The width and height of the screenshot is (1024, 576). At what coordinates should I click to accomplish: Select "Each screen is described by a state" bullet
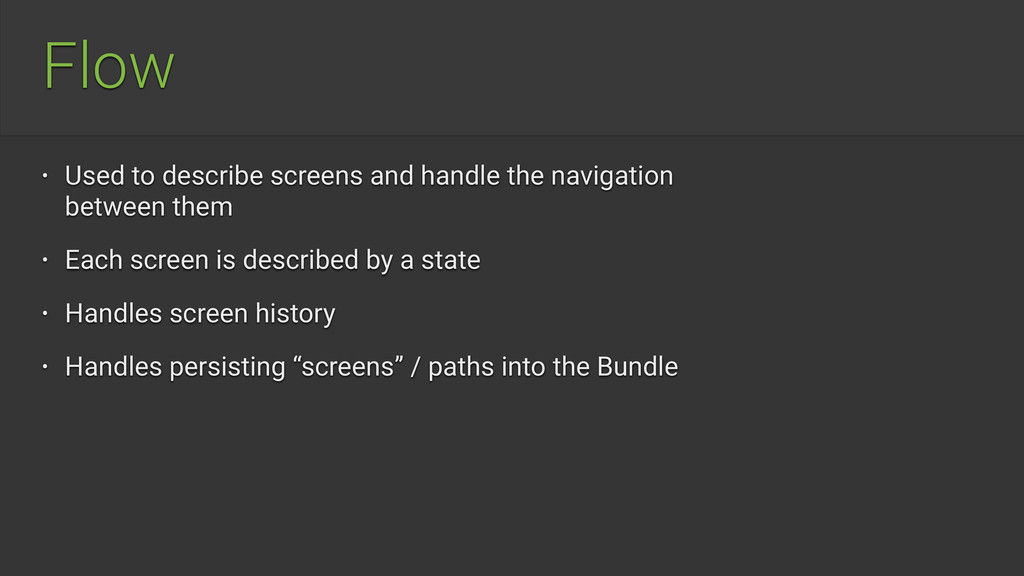tap(272, 260)
